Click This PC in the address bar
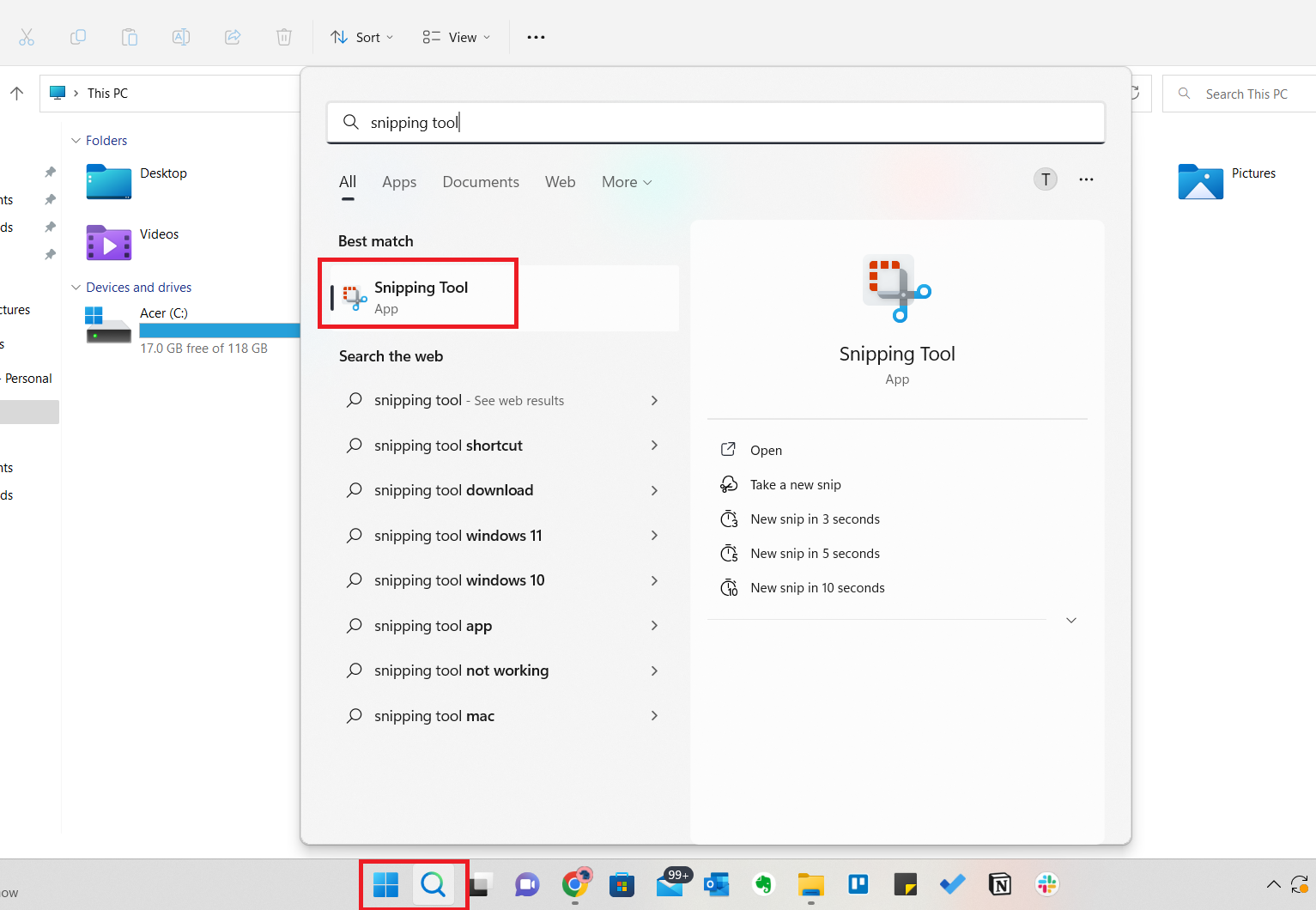 click(x=107, y=94)
